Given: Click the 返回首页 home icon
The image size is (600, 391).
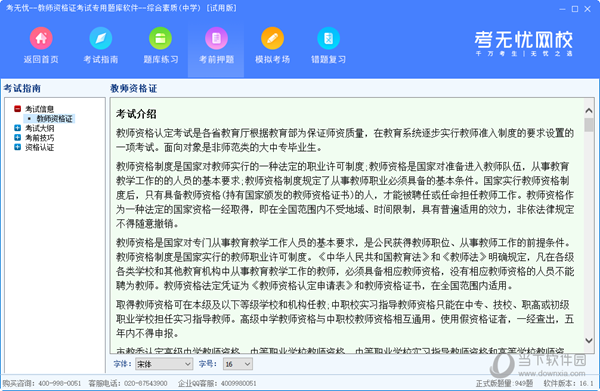Looking at the screenshot, I should click(x=41, y=38).
